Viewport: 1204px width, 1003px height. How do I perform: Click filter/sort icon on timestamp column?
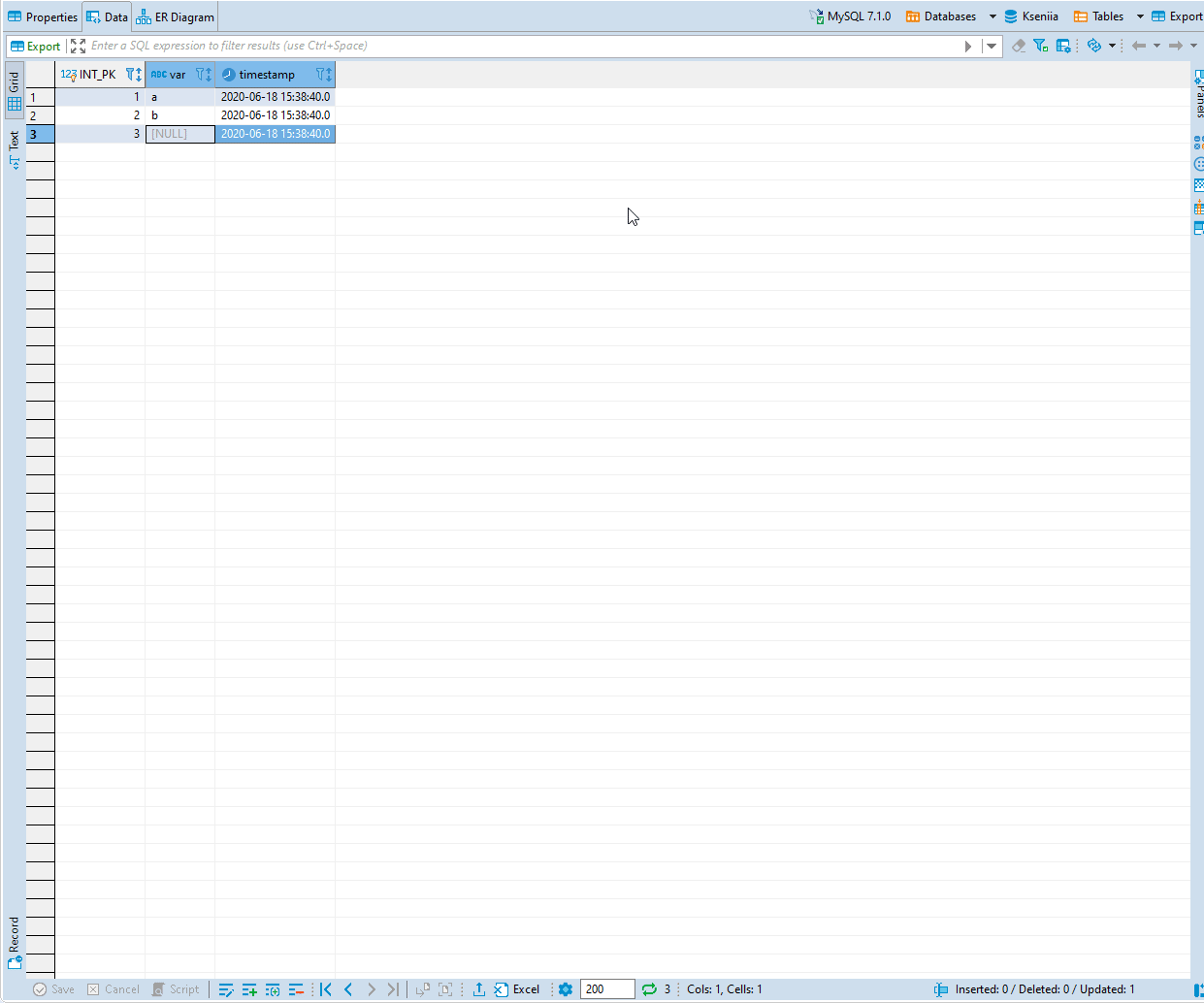[324, 75]
